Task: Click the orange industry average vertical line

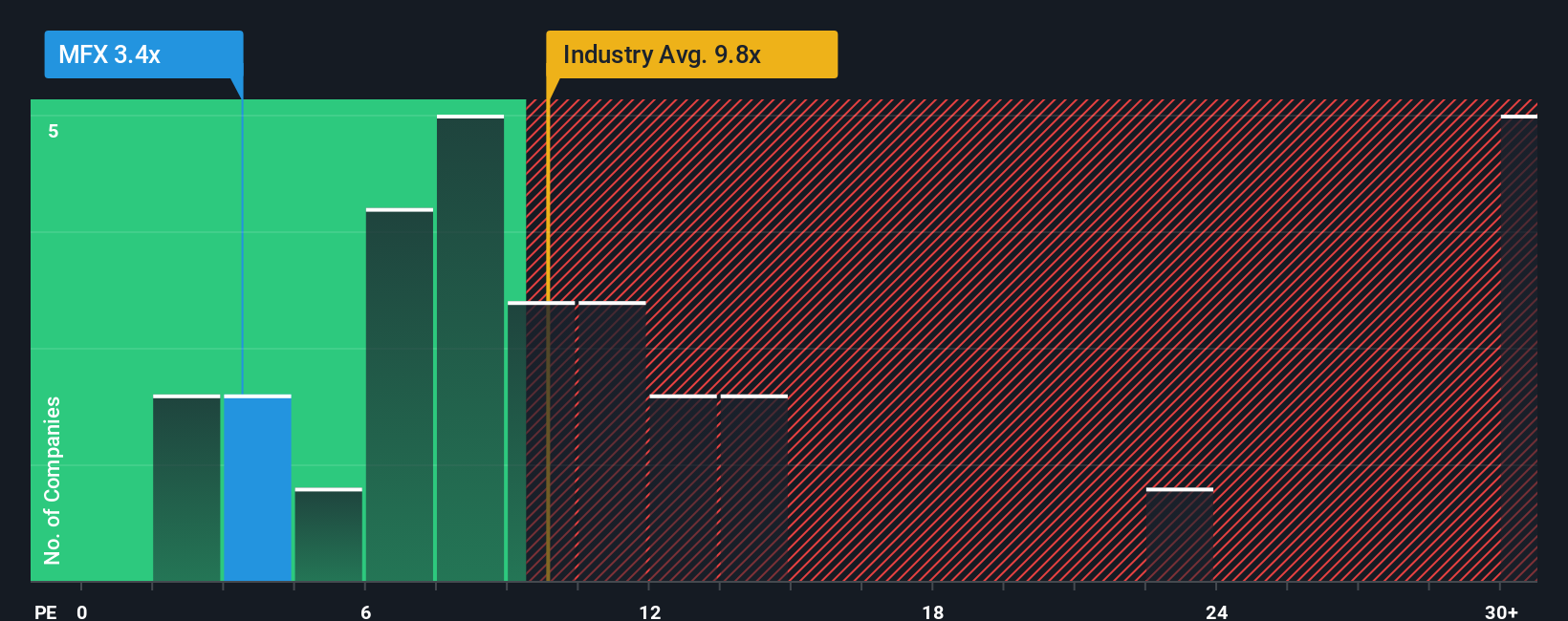Action: 548,340
